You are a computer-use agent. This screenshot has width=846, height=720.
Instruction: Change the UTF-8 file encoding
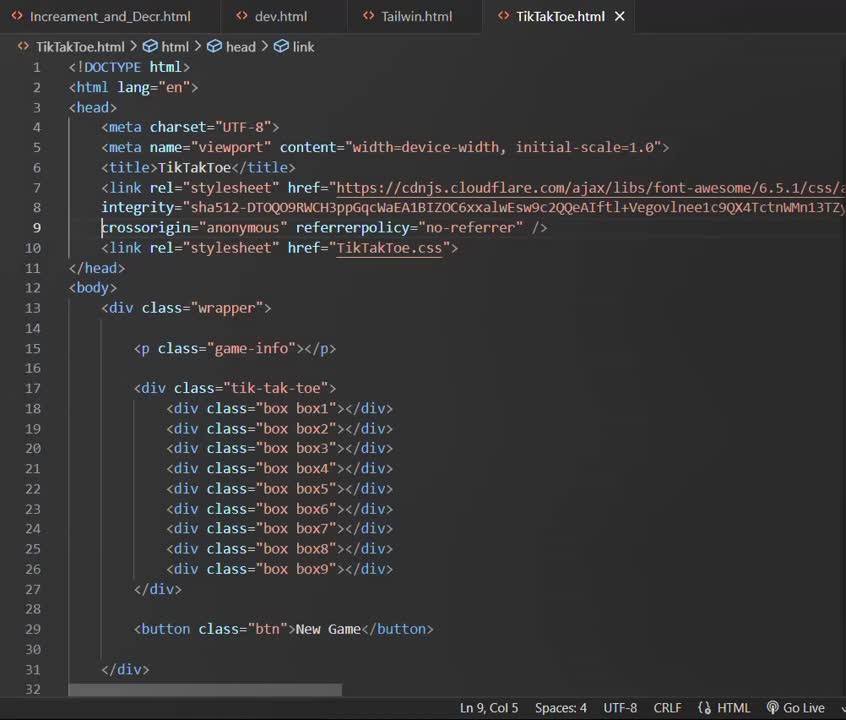coord(620,708)
